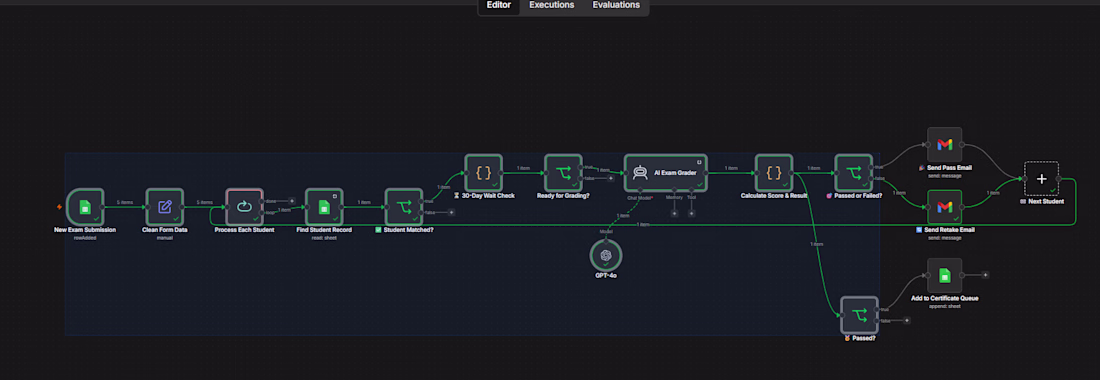Click the "rowAdded" subtitle text
The height and width of the screenshot is (380, 1100).
click(x=85, y=238)
